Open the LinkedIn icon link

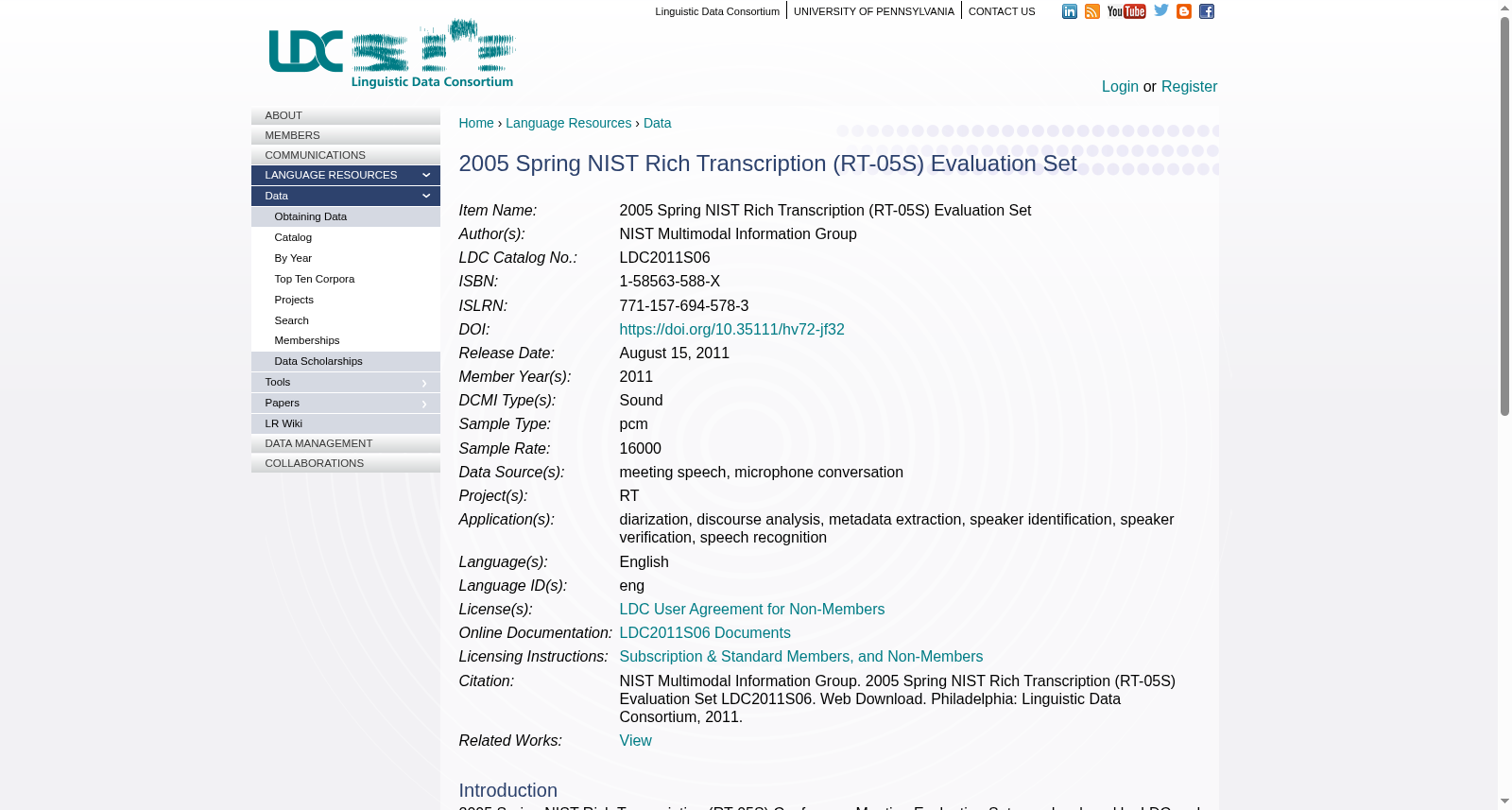(x=1069, y=11)
